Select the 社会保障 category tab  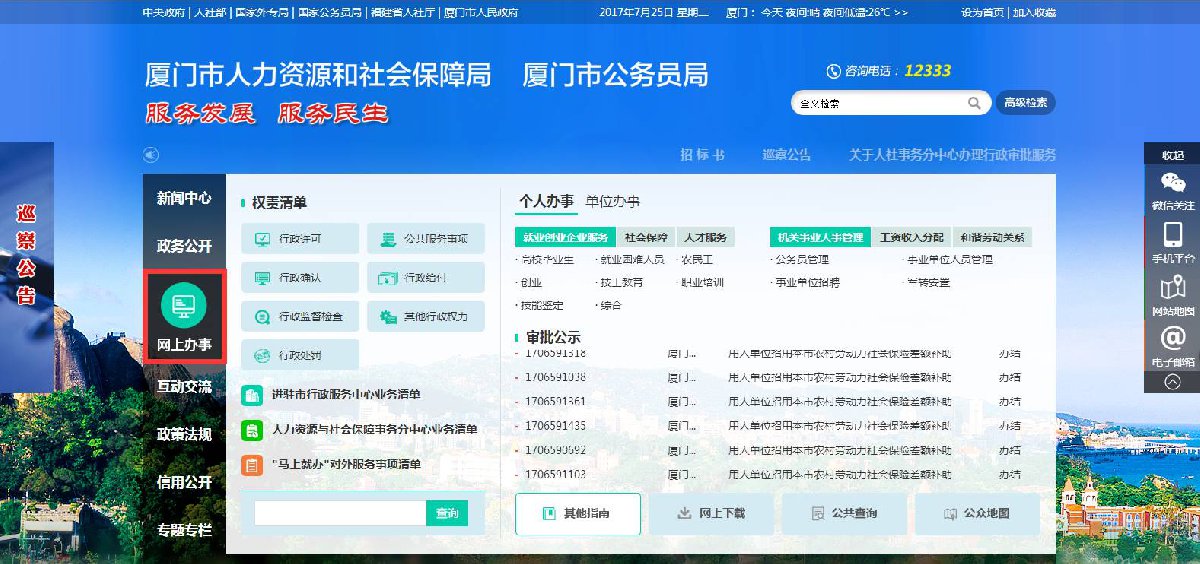(x=646, y=237)
